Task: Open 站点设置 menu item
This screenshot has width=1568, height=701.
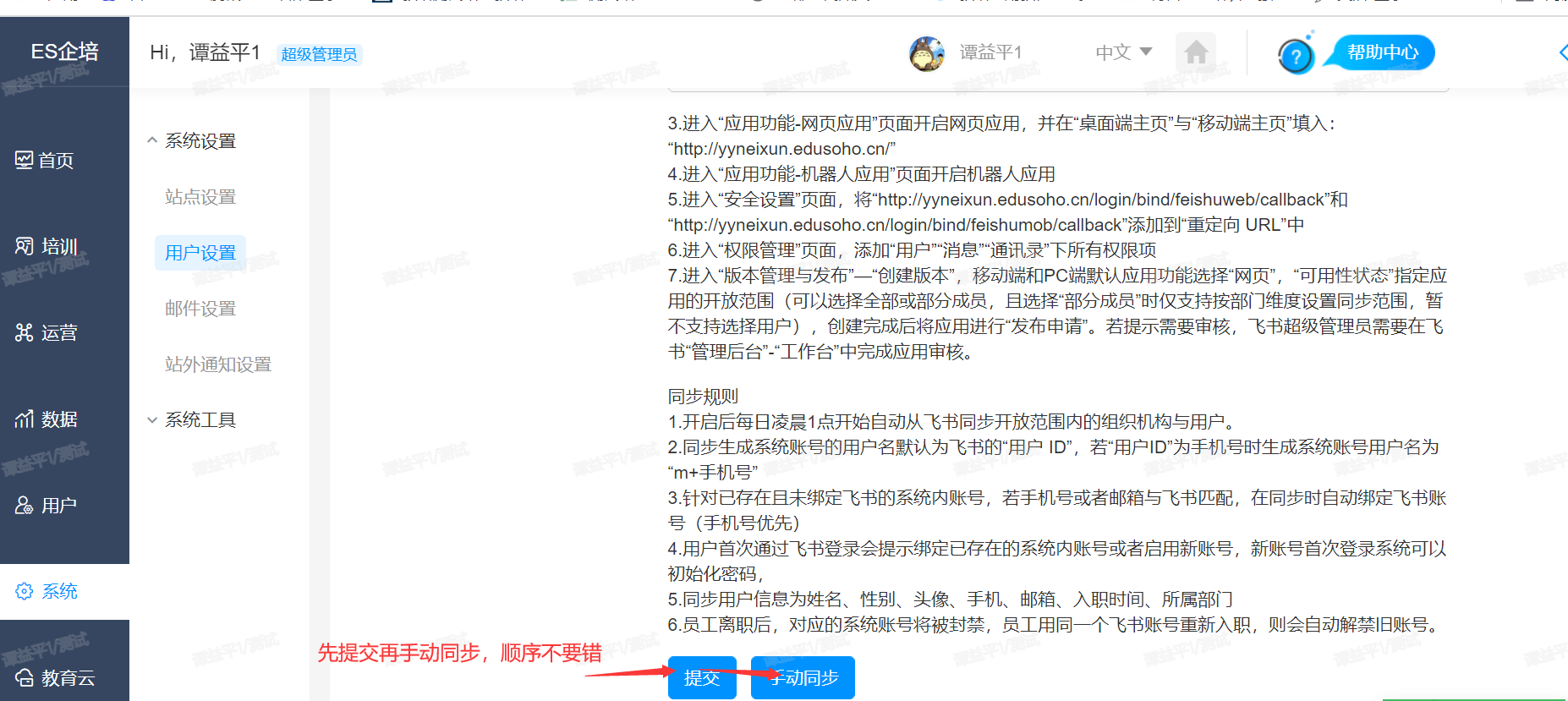Action: click(x=200, y=197)
